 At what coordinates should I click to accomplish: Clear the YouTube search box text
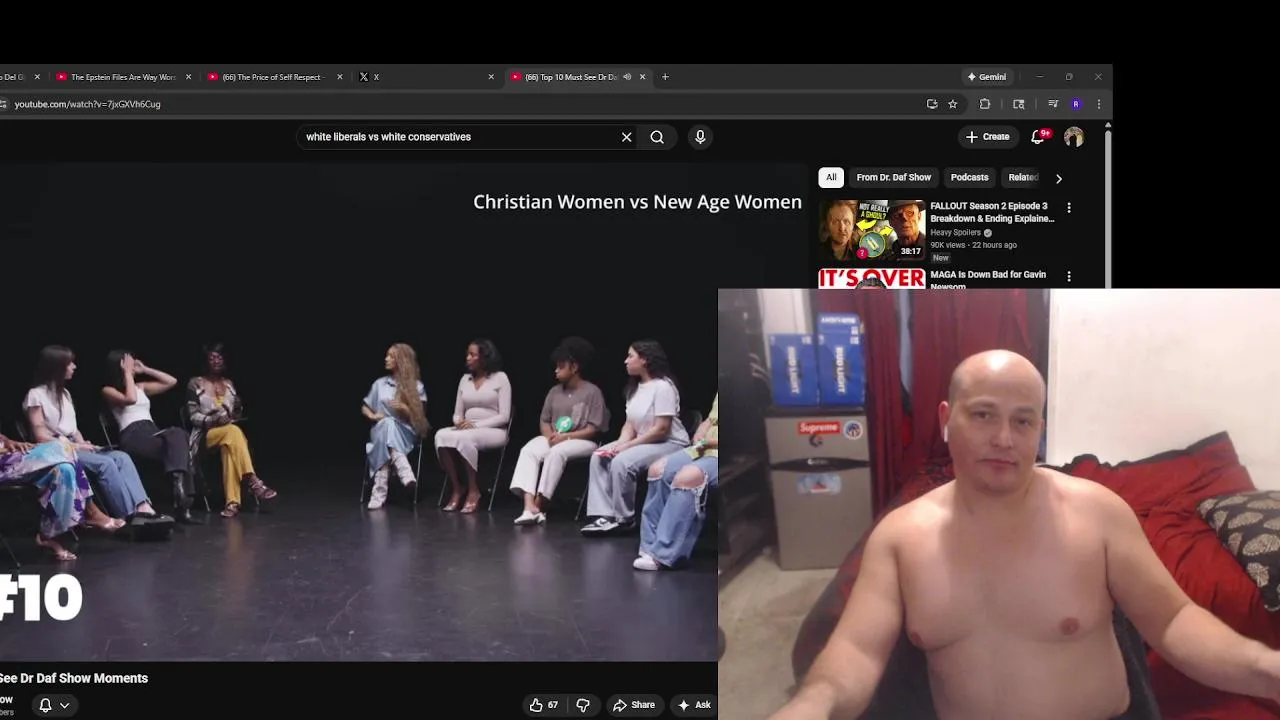point(627,137)
